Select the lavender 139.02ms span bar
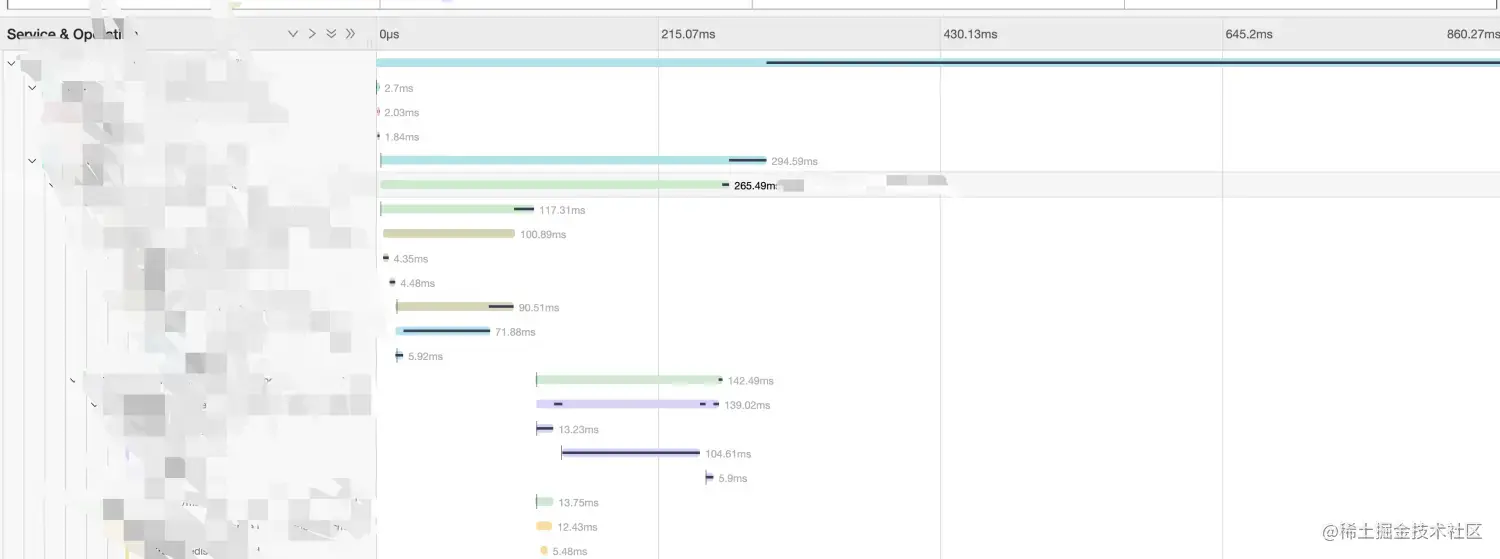This screenshot has height=559, width=1500. pyautogui.click(x=627, y=404)
